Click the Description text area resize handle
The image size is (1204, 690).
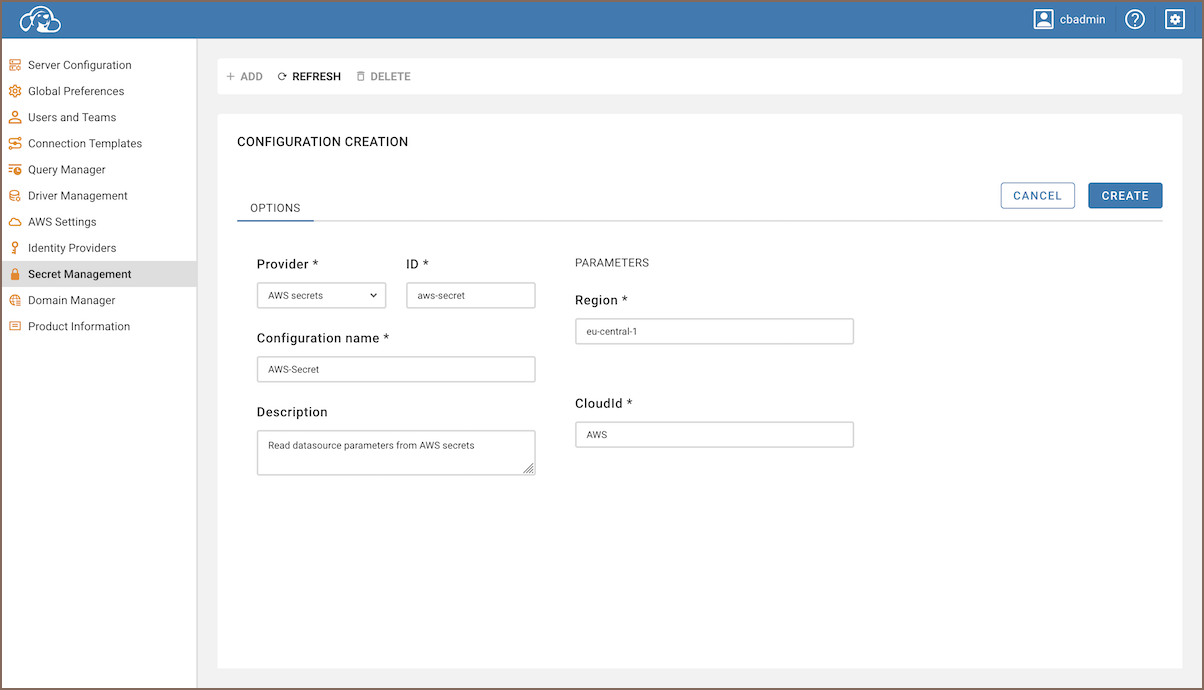click(528, 468)
